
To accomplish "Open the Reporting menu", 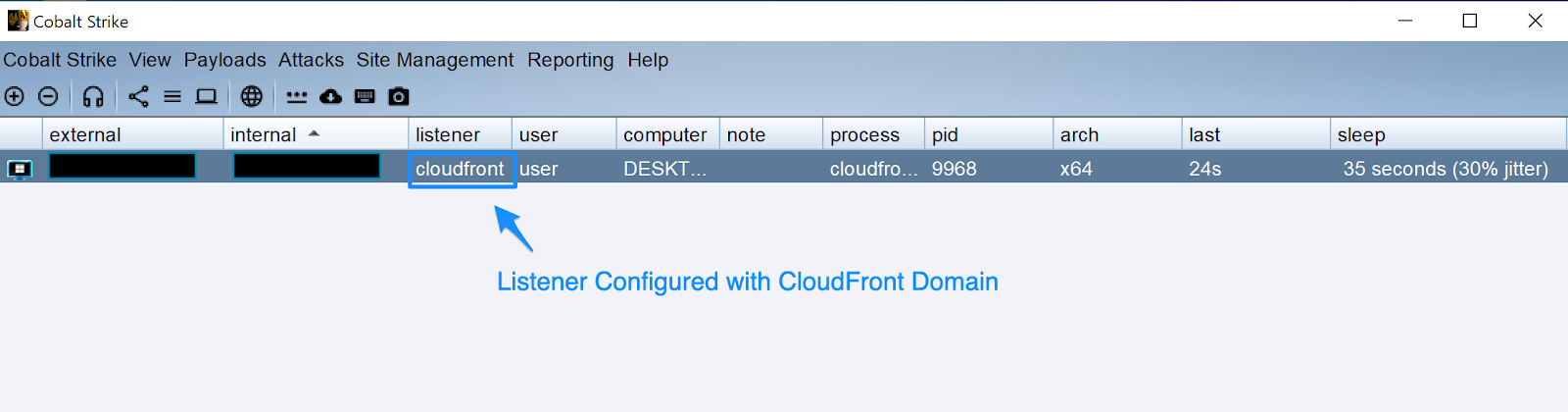I will click(570, 60).
